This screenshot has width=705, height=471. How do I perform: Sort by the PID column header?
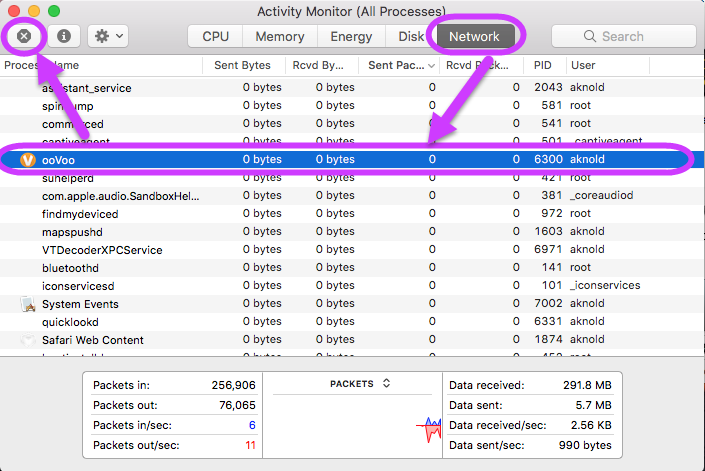(x=543, y=65)
